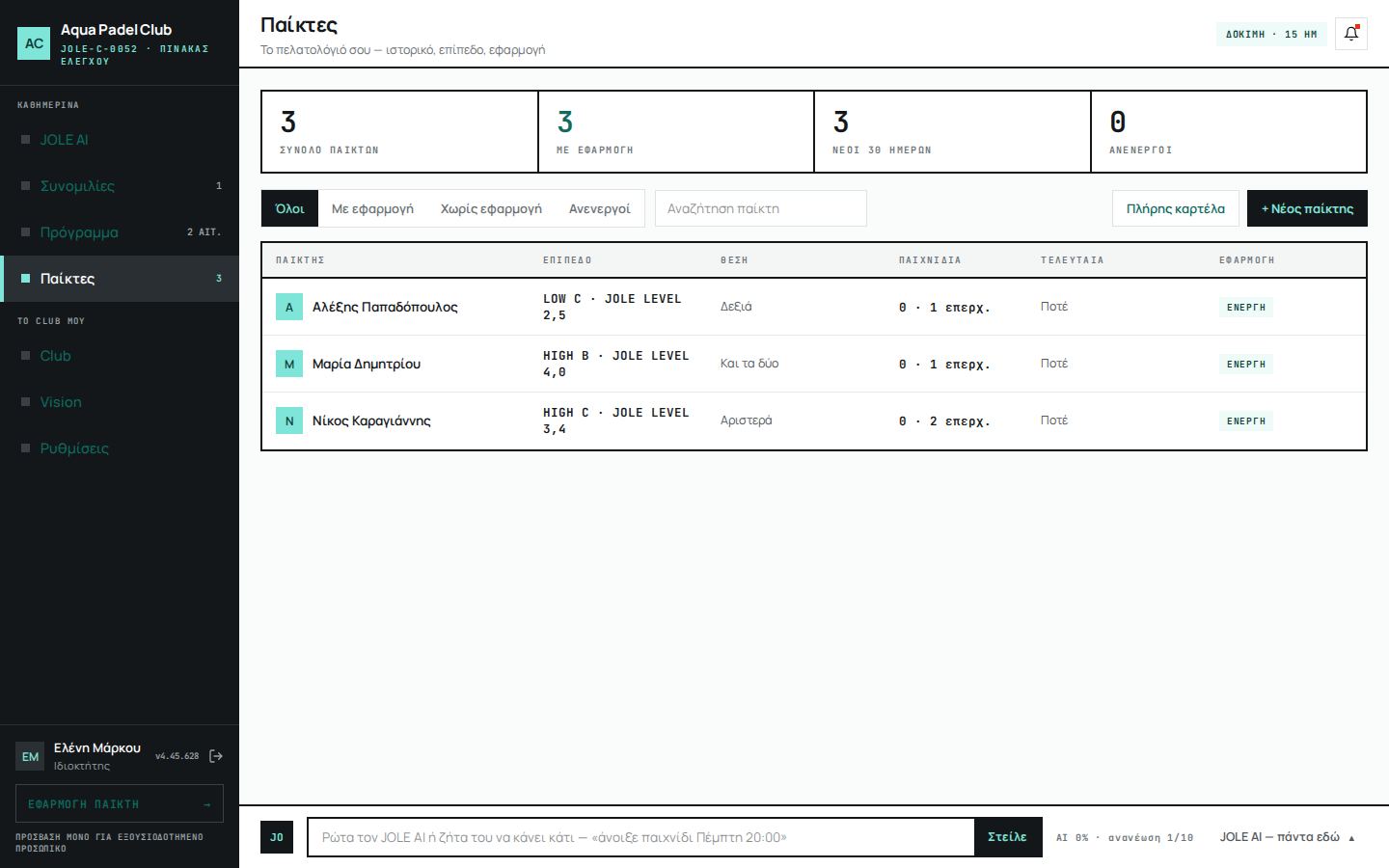Open the notifications bell icon

(1351, 34)
